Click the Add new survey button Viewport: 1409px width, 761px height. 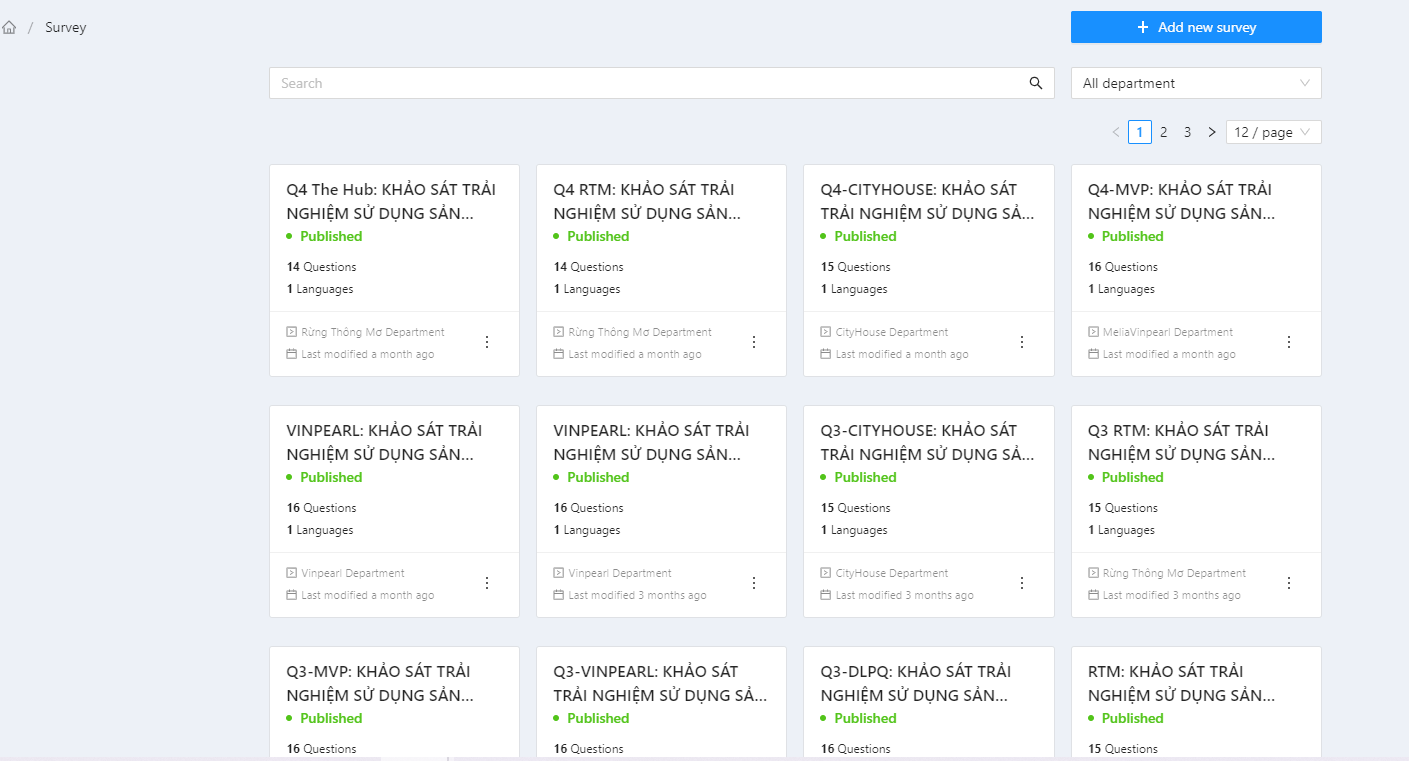[1195, 27]
